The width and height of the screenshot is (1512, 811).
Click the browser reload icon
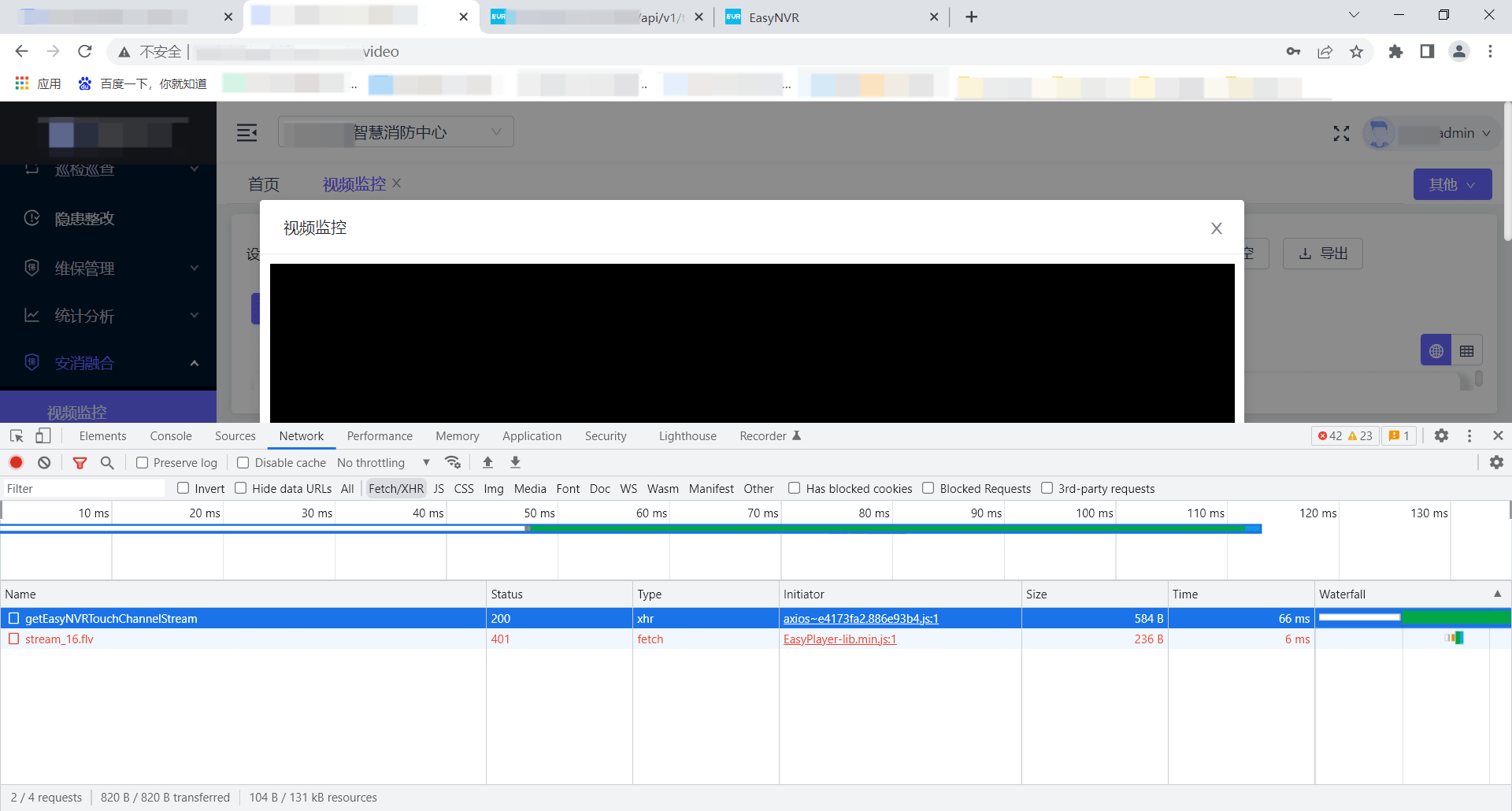click(x=85, y=51)
